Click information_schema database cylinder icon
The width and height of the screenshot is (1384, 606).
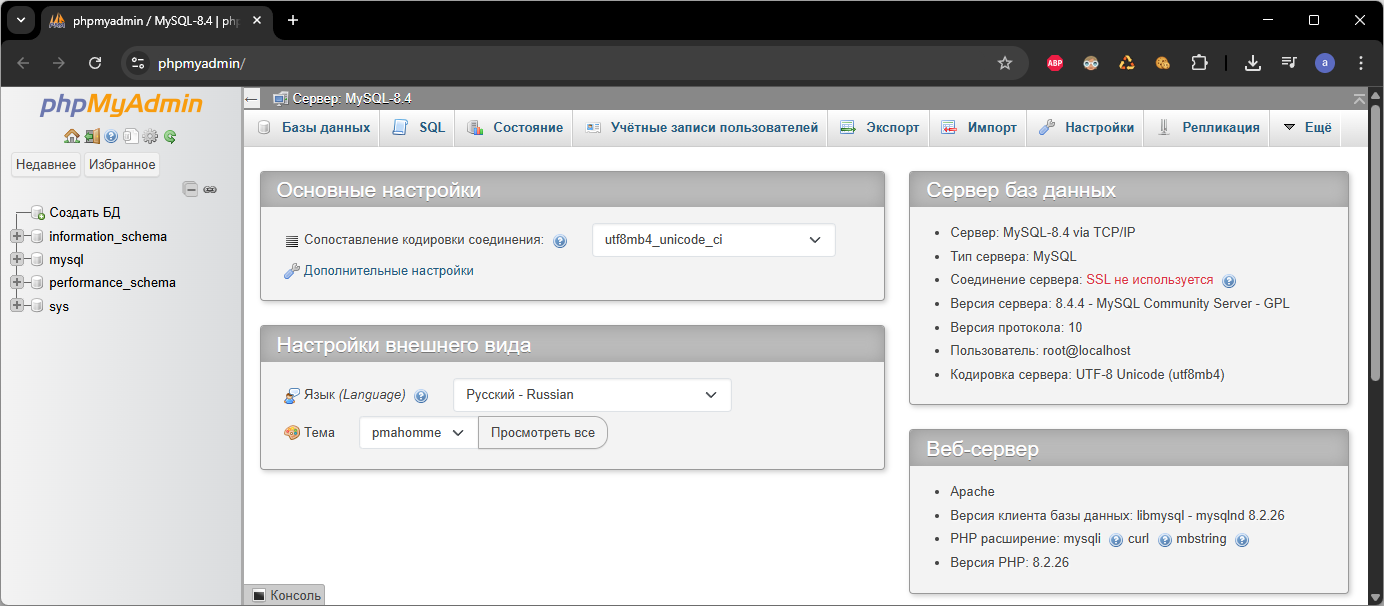[38, 237]
